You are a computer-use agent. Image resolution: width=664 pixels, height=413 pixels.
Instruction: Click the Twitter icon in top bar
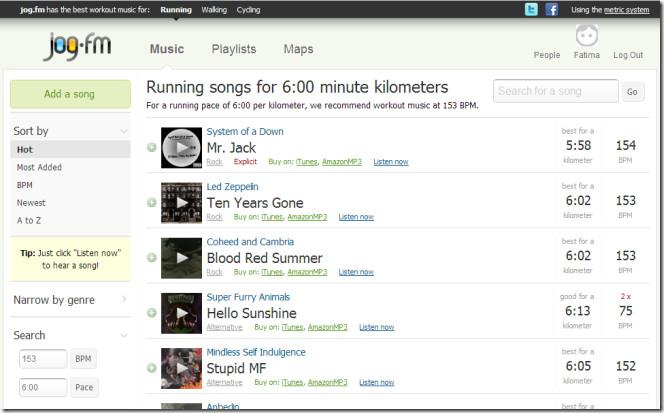tap(532, 9)
